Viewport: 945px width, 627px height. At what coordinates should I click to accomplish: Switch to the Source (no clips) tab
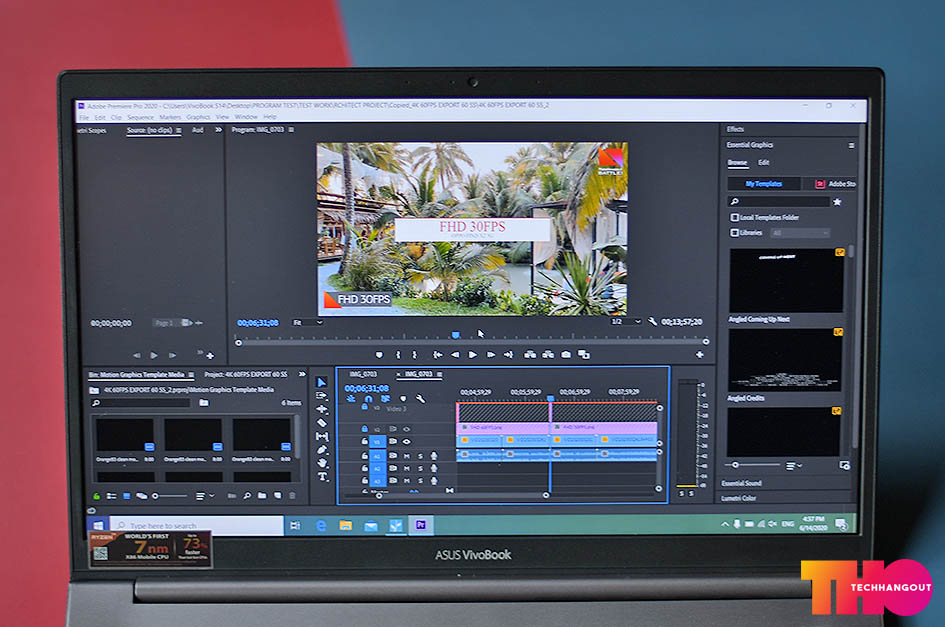click(149, 130)
